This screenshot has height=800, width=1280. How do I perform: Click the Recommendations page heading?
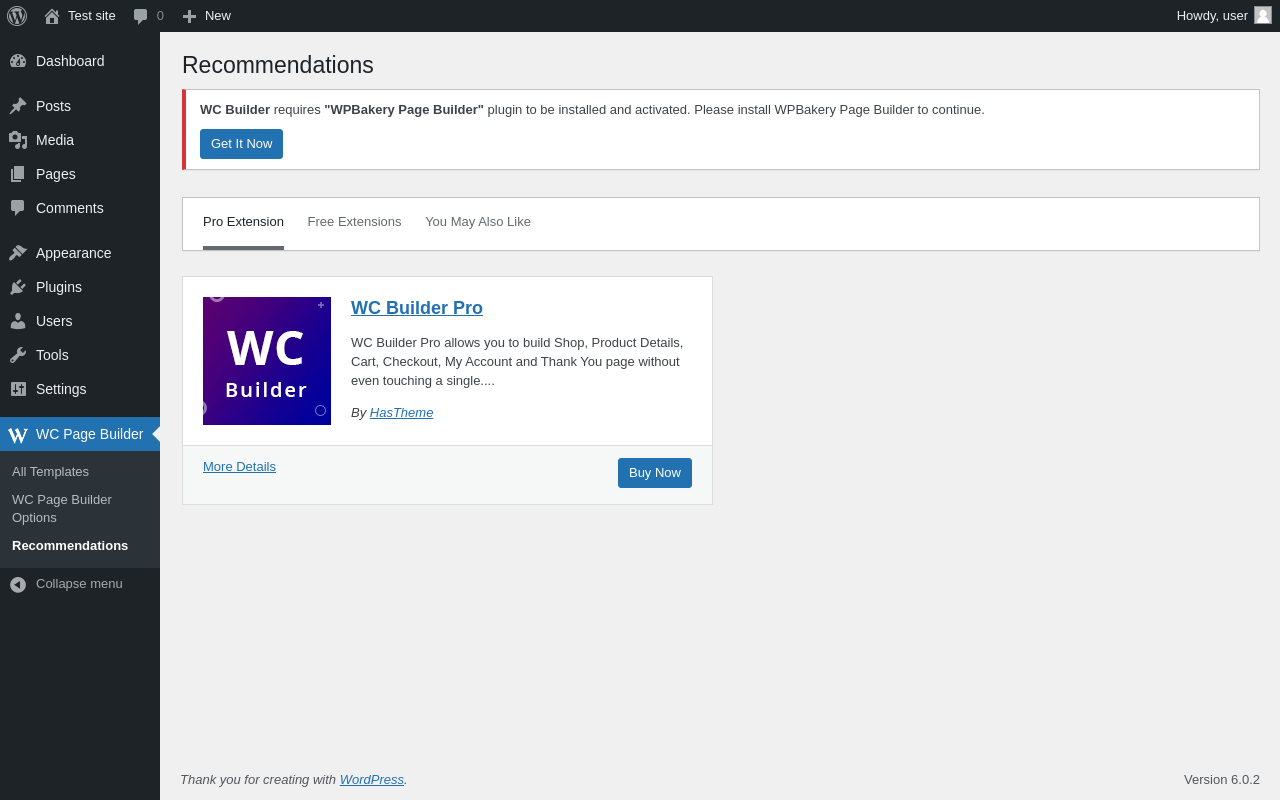(278, 65)
